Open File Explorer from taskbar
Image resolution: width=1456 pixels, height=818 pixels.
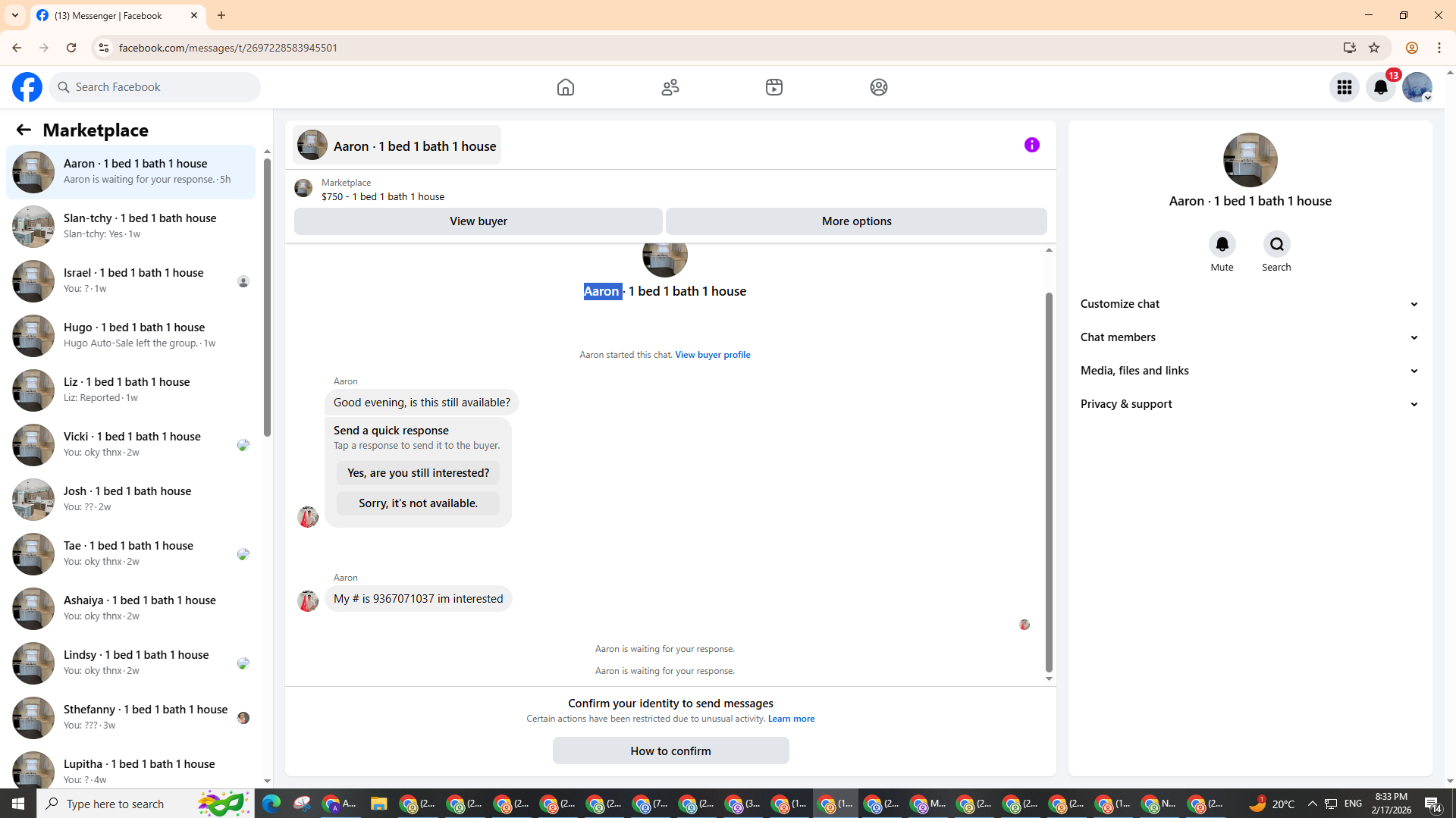[378, 804]
